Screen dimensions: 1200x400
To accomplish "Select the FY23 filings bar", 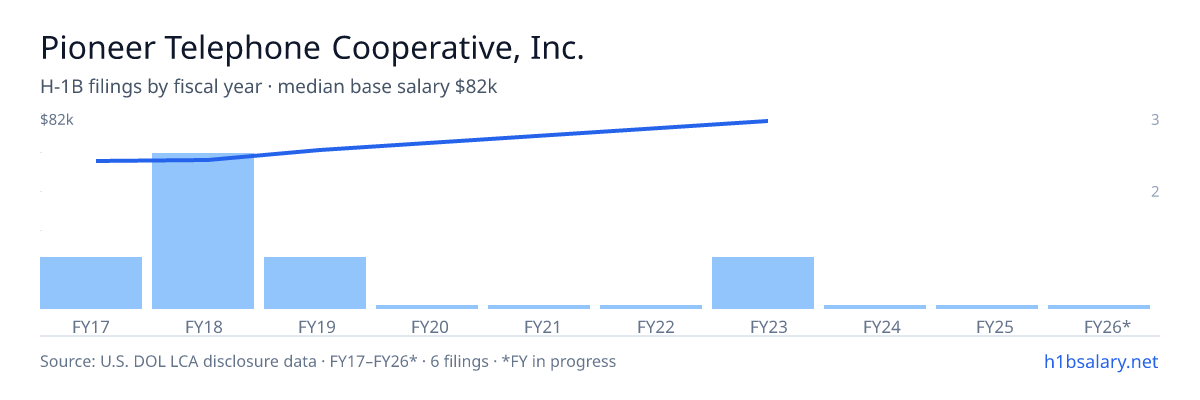I will click(x=763, y=283).
